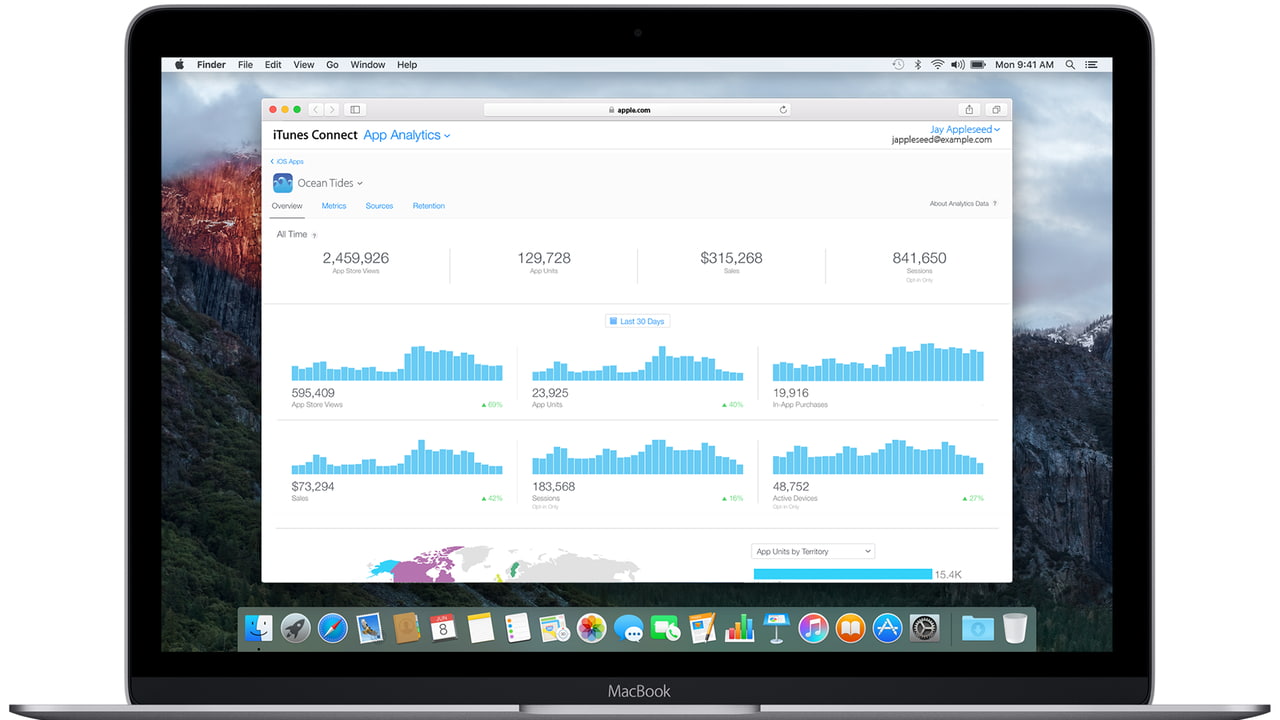Viewport: 1280px width, 720px height.
Task: Launch FaceTime from the Dock
Action: pos(665,628)
